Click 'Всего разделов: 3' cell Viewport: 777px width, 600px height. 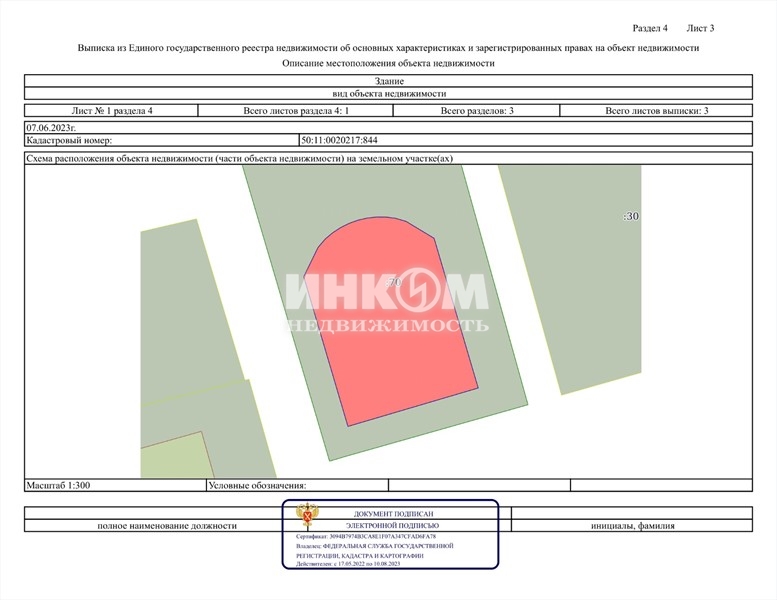(x=477, y=110)
